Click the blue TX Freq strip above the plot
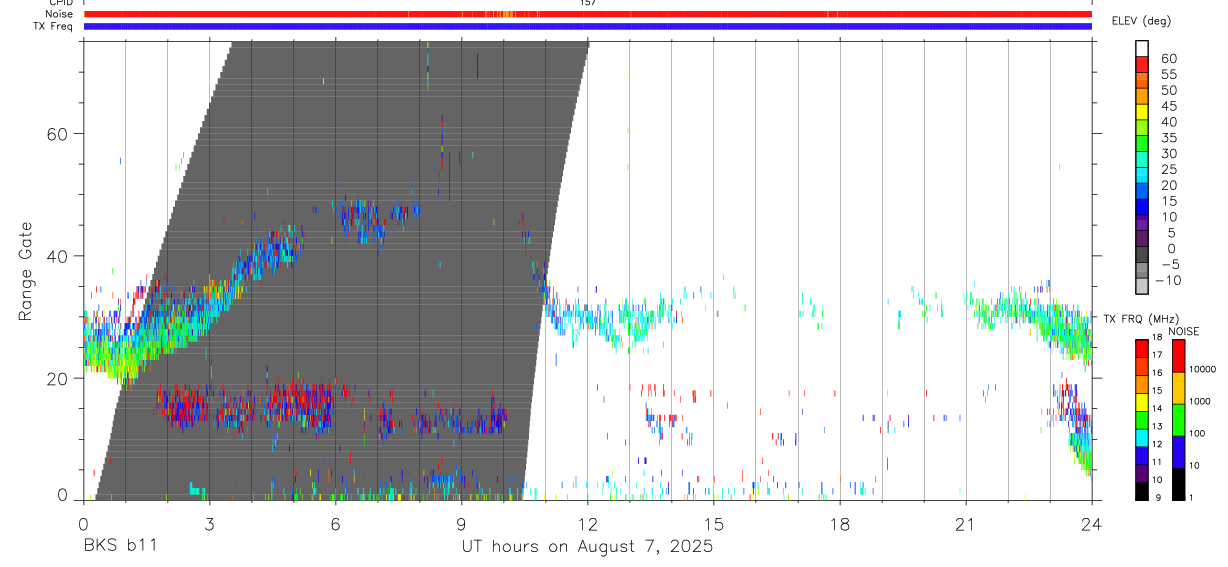 coord(587,26)
